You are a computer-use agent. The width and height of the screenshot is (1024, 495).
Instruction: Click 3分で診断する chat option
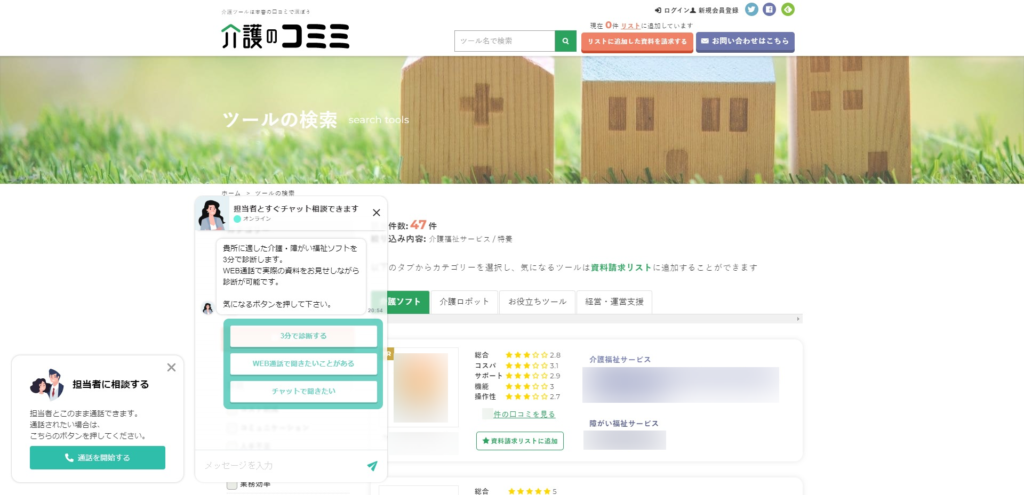[304, 336]
